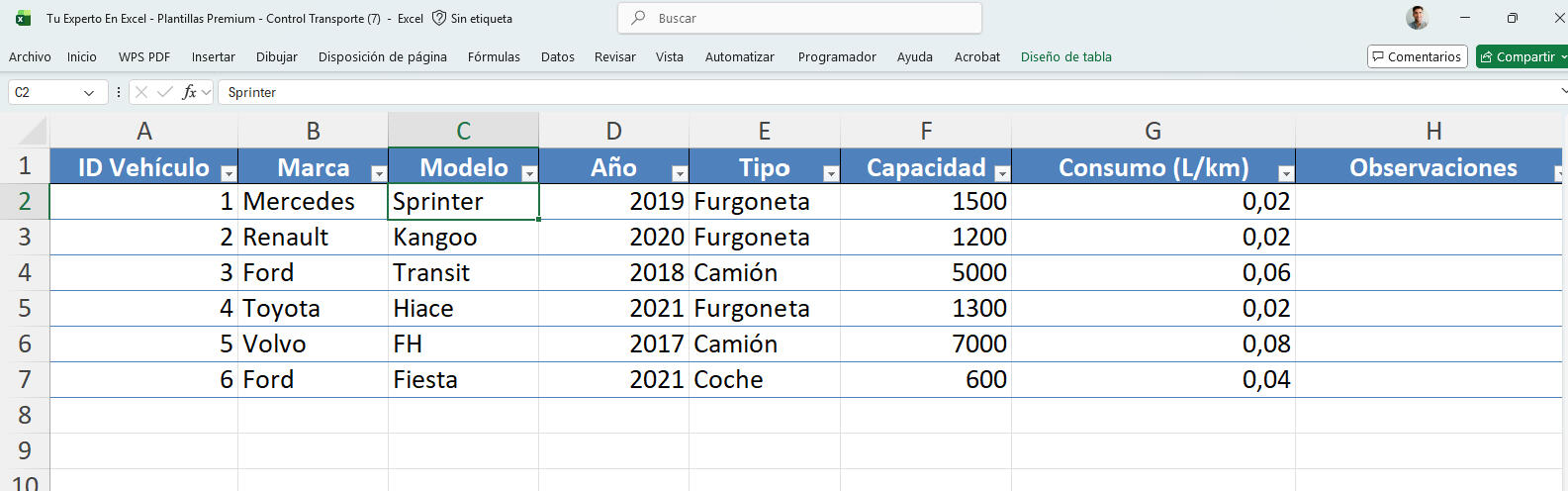Click the Excel app icon in title bar
Viewport: 1568px width, 491px height.
(x=23, y=18)
